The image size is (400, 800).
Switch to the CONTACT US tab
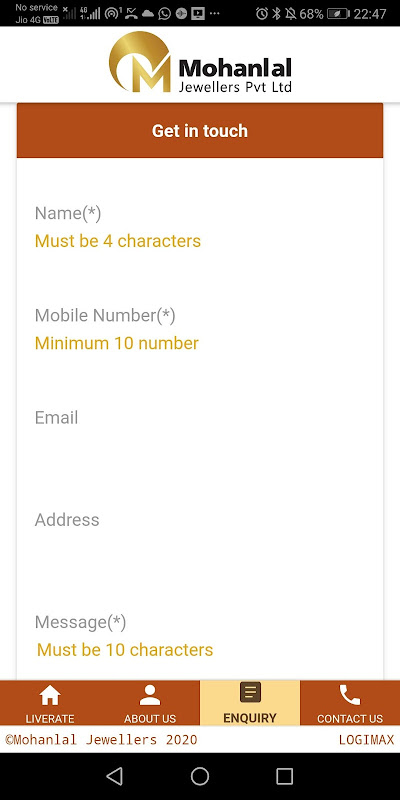(350, 703)
